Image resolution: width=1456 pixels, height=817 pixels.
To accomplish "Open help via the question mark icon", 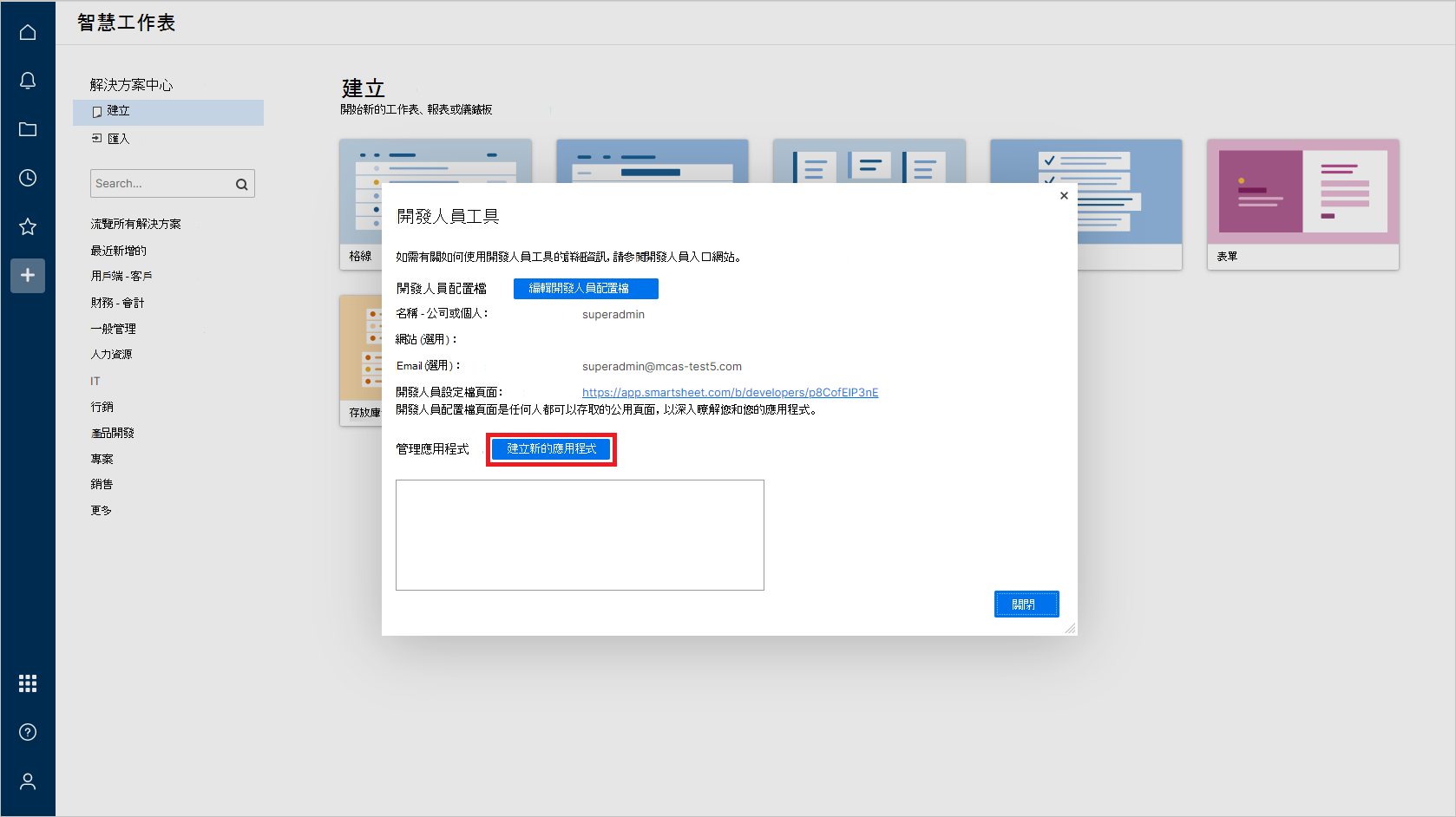I will (x=28, y=732).
